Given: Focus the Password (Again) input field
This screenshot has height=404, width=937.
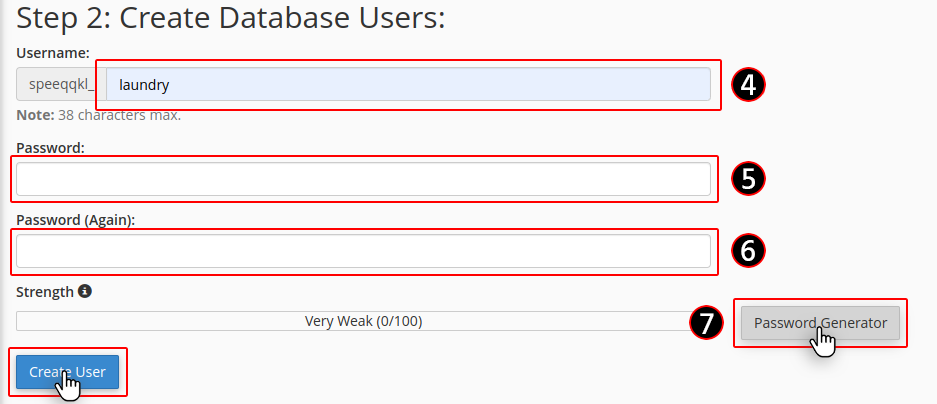Looking at the screenshot, I should pos(363,251).
